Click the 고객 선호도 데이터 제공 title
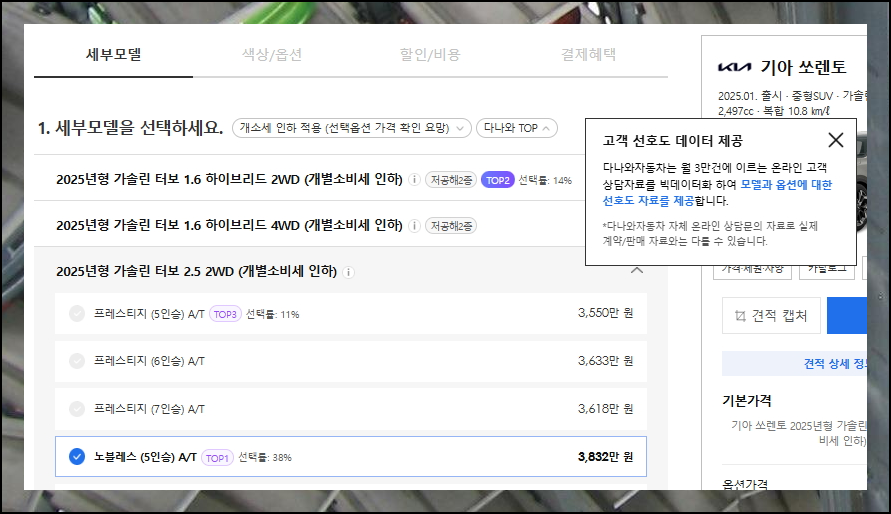 pos(673,141)
